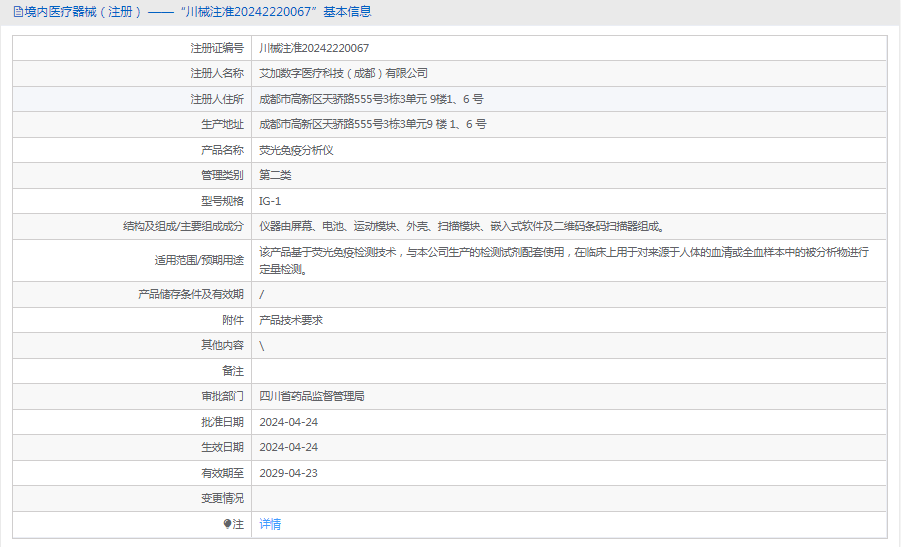Image resolution: width=901 pixels, height=547 pixels.
Task: Click the 其他内容 label
Action: [222, 345]
